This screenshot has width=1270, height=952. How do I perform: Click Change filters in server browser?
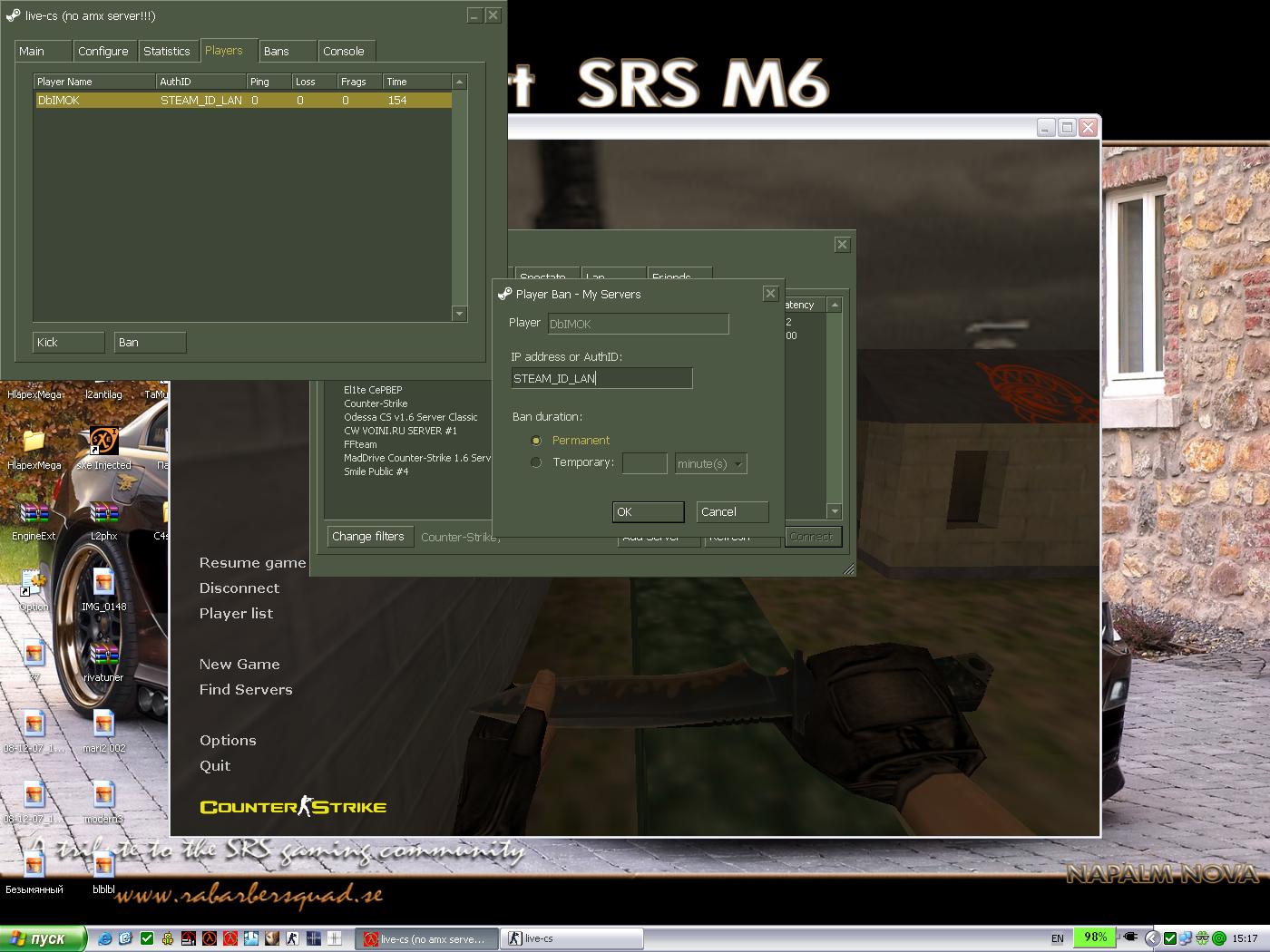pyautogui.click(x=371, y=537)
